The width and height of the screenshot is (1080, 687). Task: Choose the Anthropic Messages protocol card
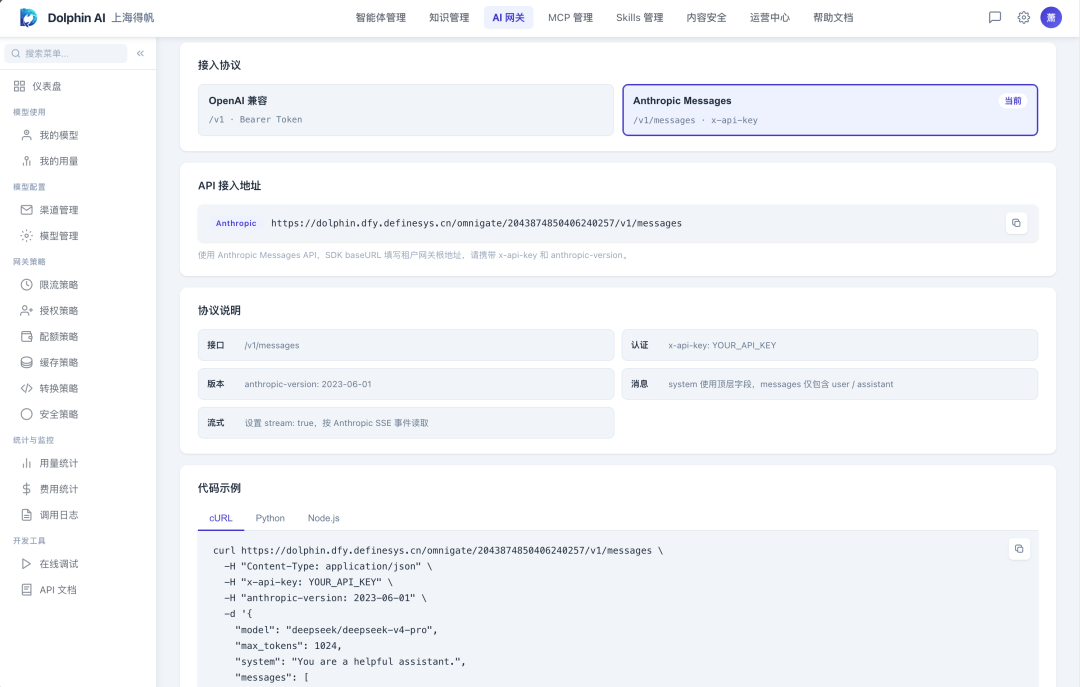tap(830, 110)
